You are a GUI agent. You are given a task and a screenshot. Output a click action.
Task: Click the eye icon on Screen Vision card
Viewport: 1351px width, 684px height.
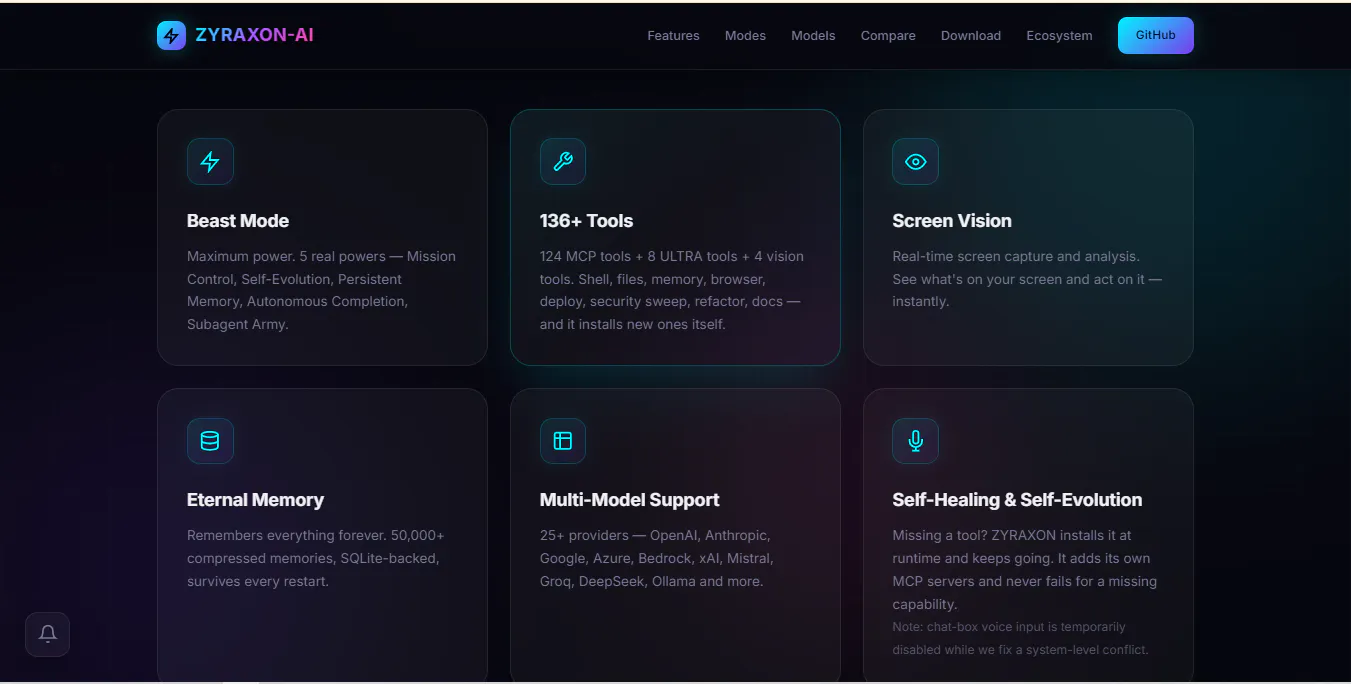pyautogui.click(x=915, y=162)
